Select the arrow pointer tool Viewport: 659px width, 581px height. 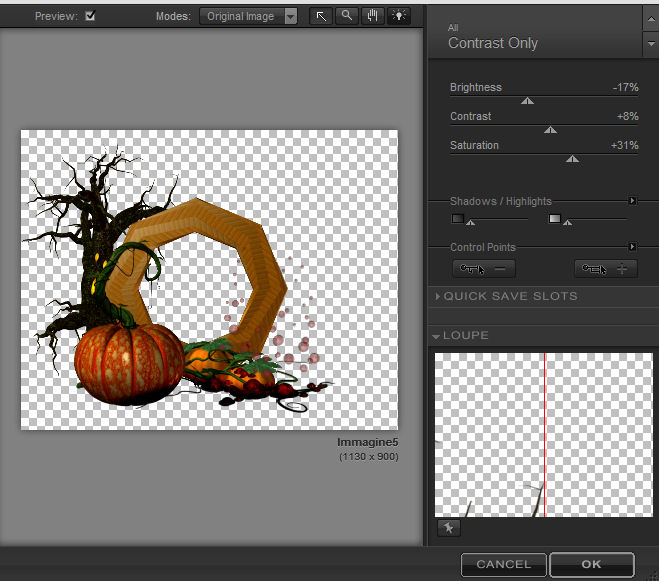pos(321,16)
